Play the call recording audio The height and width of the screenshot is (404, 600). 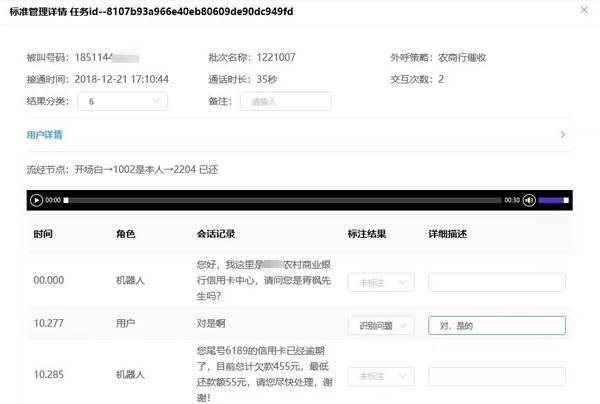36,200
